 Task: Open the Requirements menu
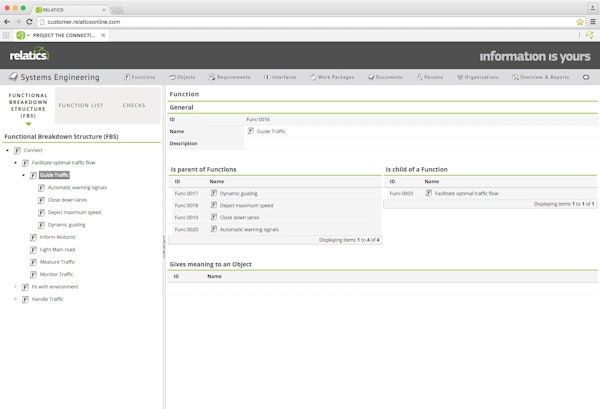(230, 77)
